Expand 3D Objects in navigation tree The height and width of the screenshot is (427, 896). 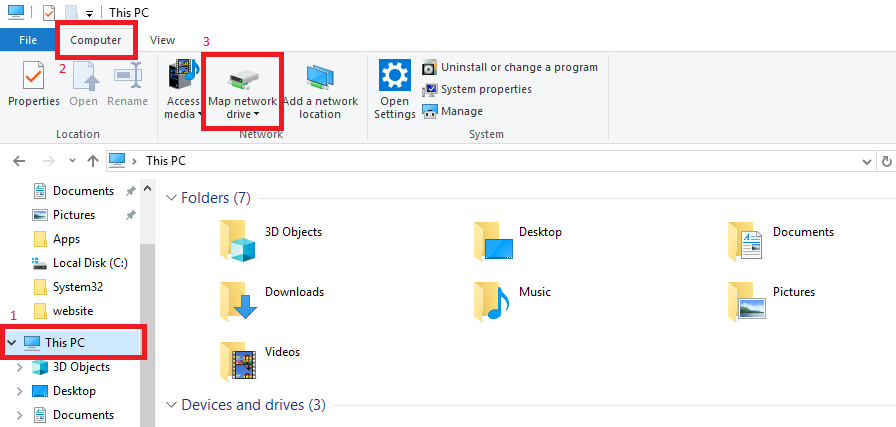19,367
